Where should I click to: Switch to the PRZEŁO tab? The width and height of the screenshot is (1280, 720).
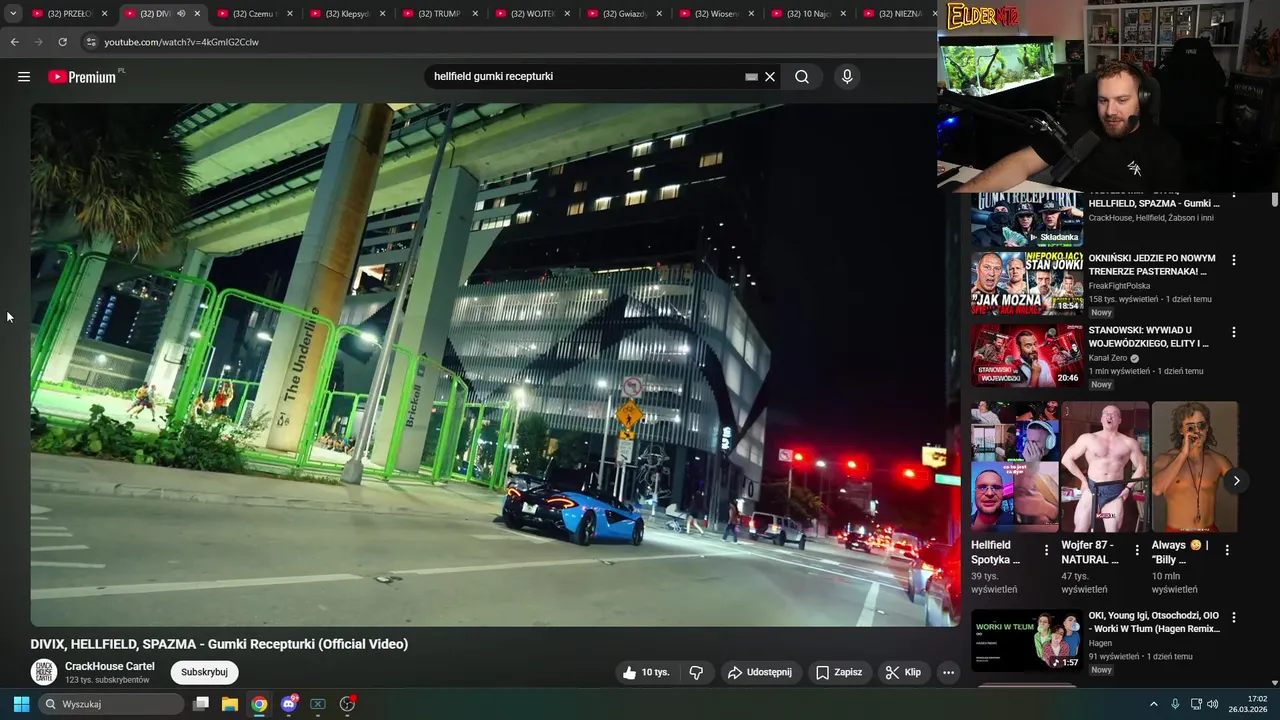point(69,14)
